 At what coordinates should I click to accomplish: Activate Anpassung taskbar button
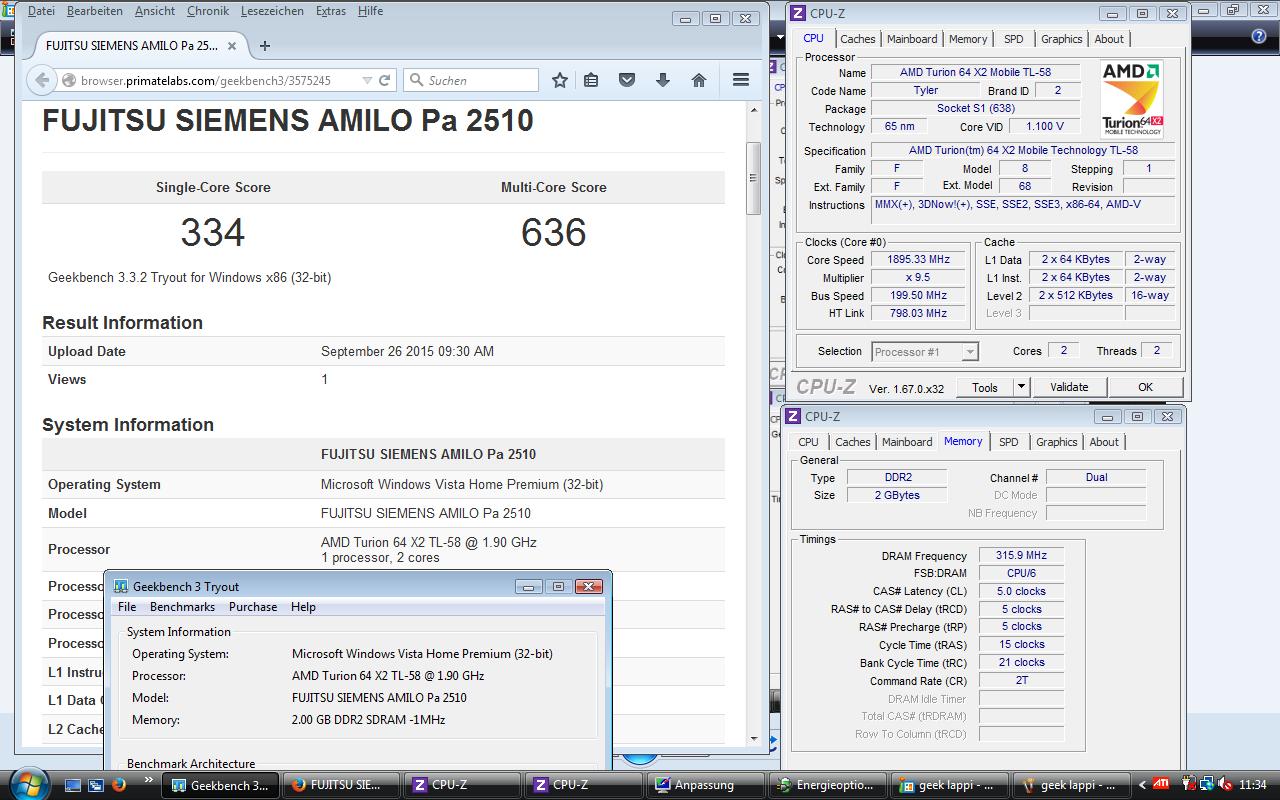tap(705, 785)
